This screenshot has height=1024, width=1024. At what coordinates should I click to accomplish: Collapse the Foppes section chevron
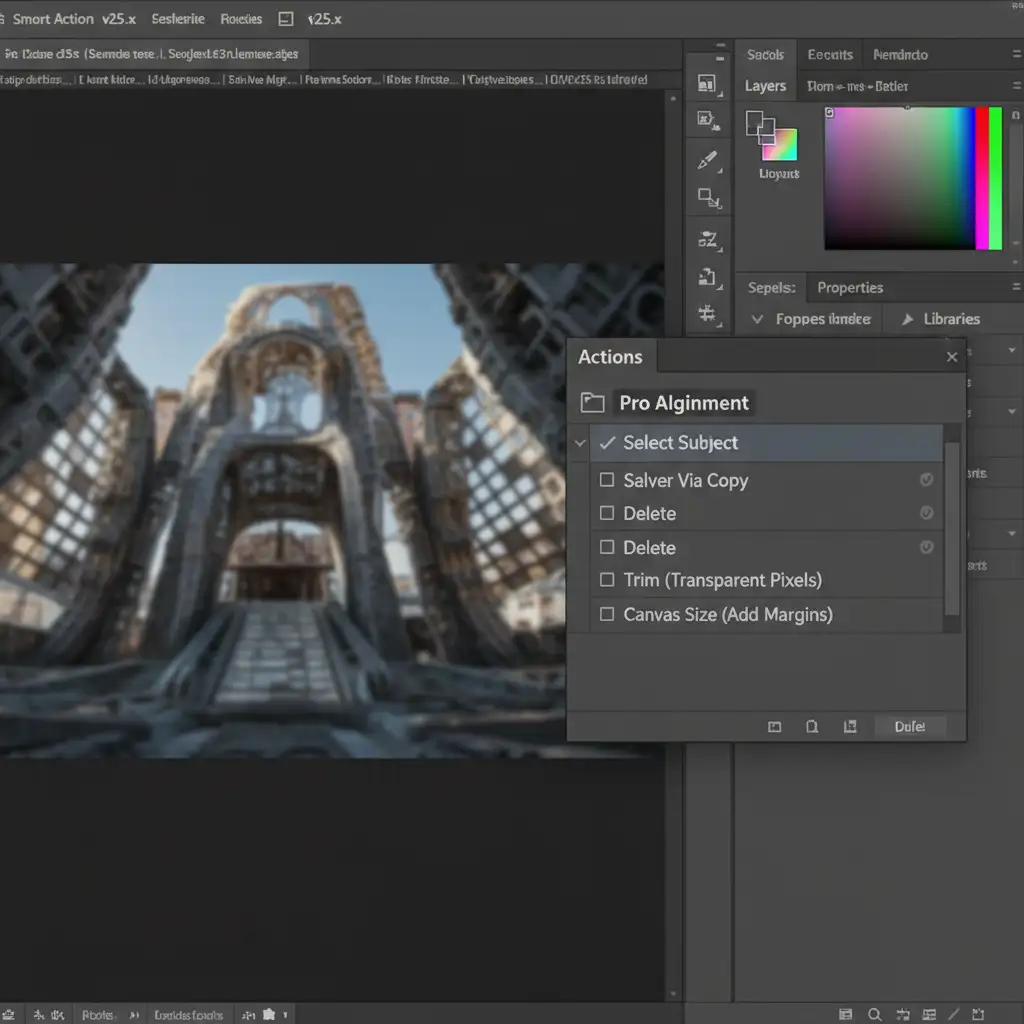(756, 319)
